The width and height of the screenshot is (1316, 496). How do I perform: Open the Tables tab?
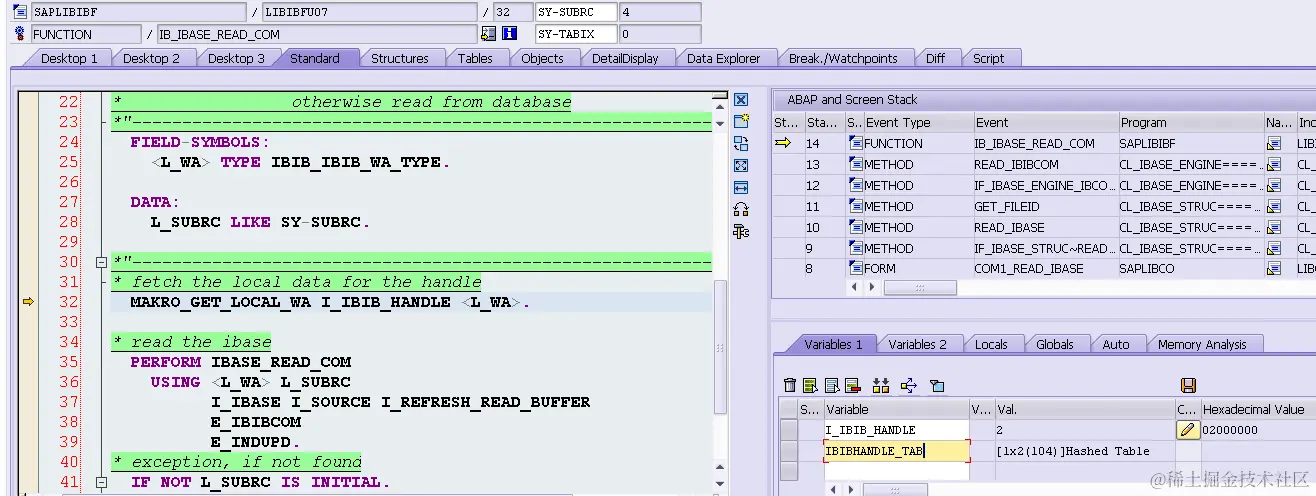[475, 58]
